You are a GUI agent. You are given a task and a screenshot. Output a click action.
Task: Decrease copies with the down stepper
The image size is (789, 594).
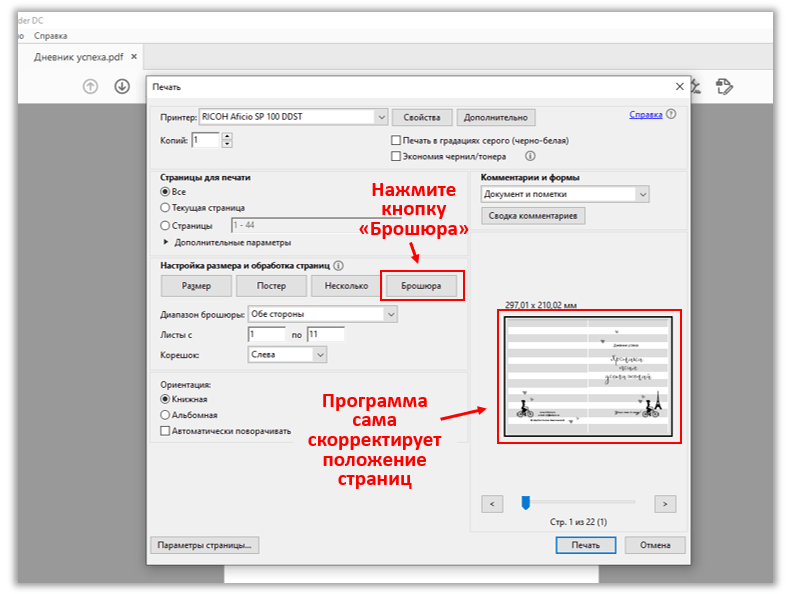(227, 144)
